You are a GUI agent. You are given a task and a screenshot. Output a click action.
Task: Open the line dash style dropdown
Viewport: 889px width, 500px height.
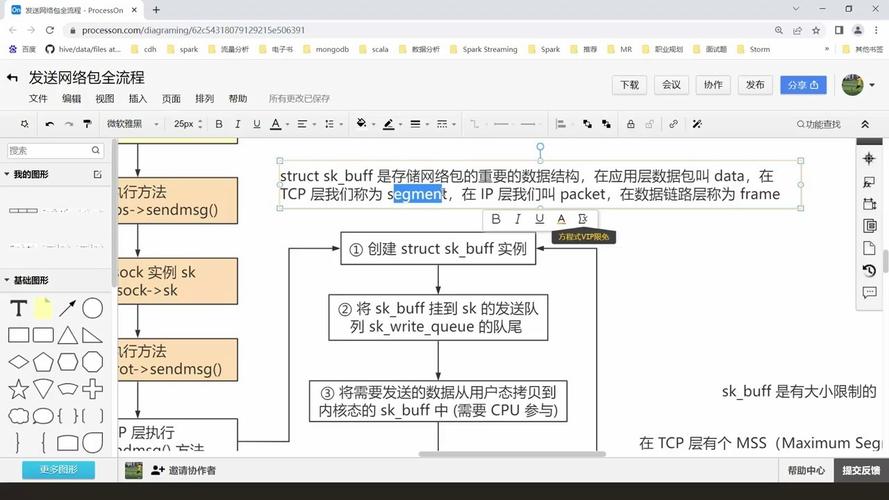446,124
